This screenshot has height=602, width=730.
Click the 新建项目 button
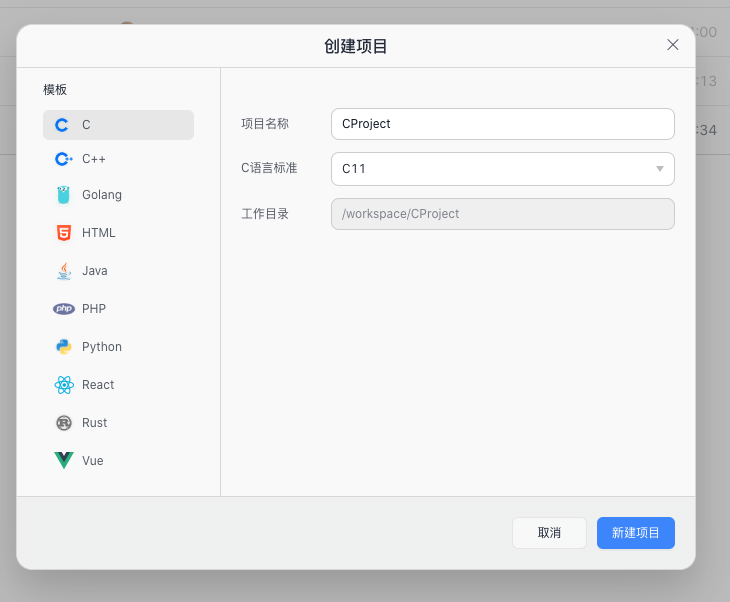pos(636,533)
